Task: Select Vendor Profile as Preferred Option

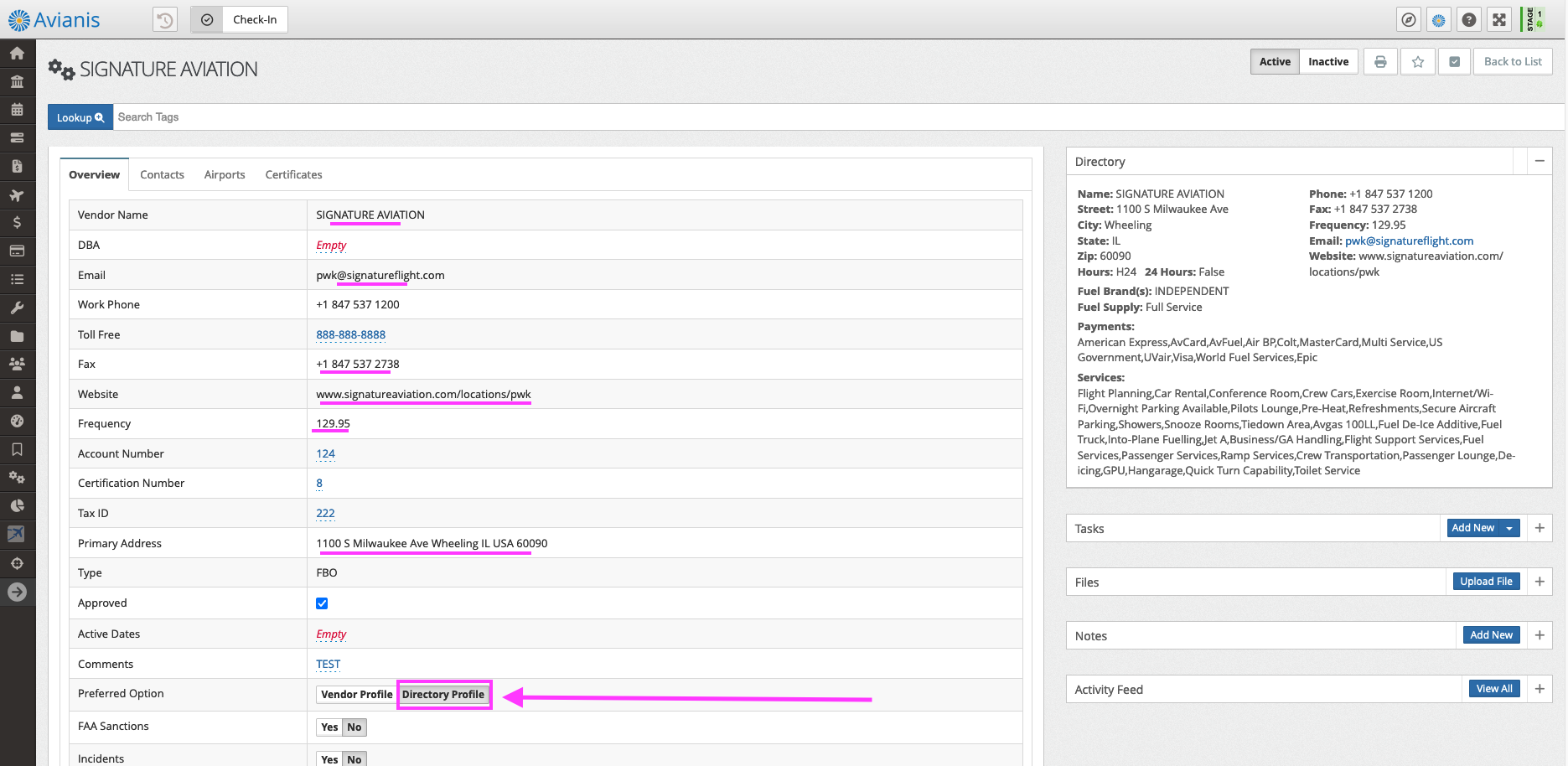Action: 356,695
